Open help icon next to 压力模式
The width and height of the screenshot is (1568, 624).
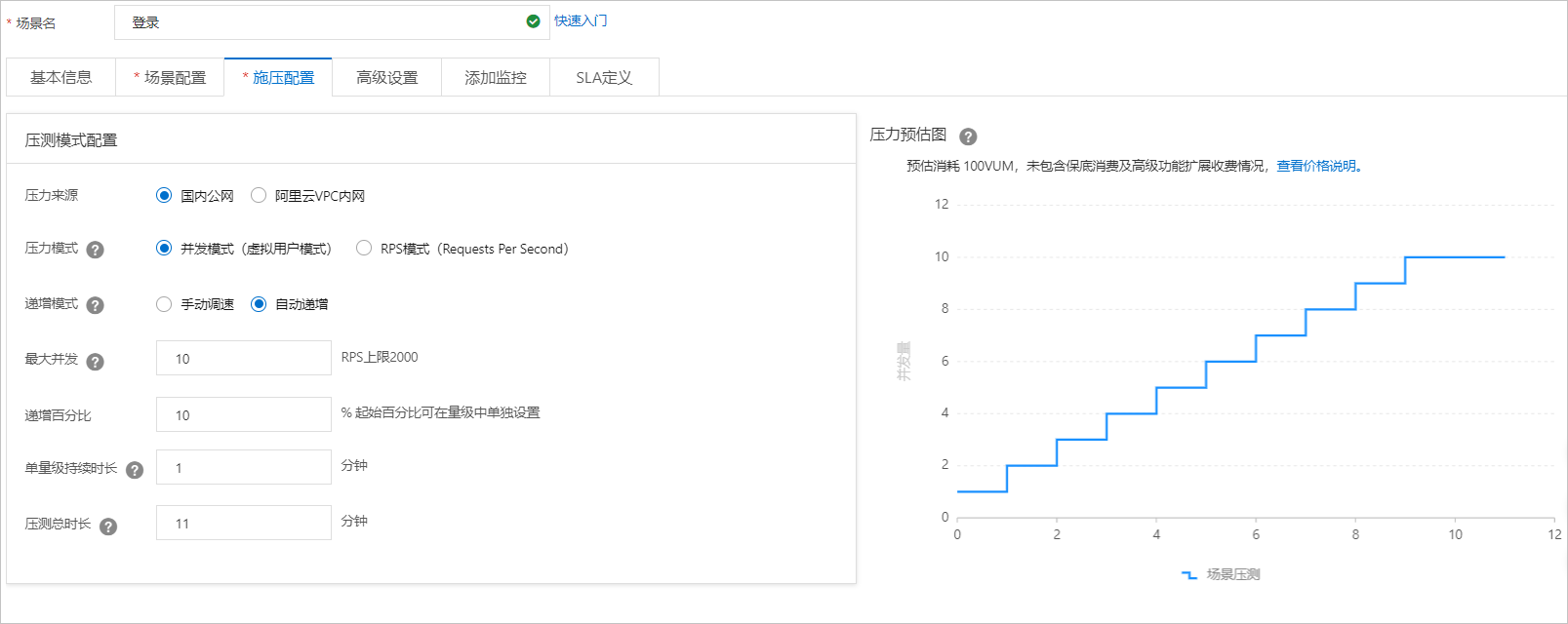[95, 250]
